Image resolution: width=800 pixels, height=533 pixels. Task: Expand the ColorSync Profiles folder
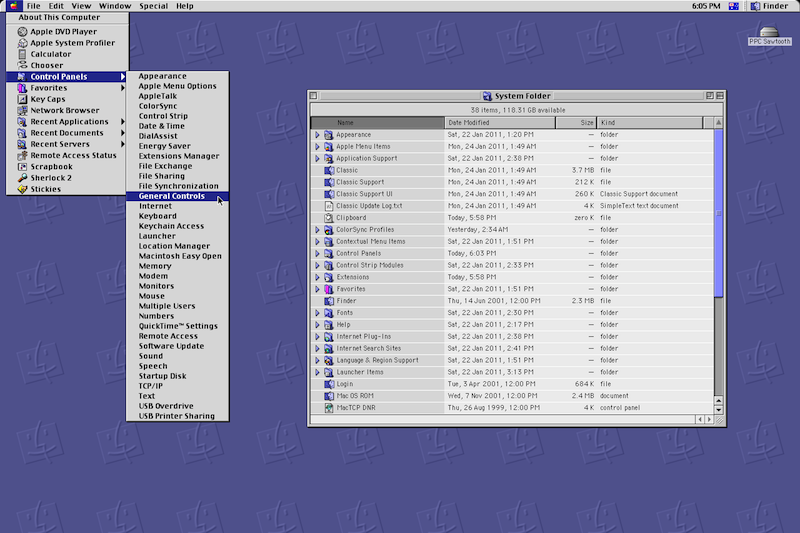coord(317,230)
